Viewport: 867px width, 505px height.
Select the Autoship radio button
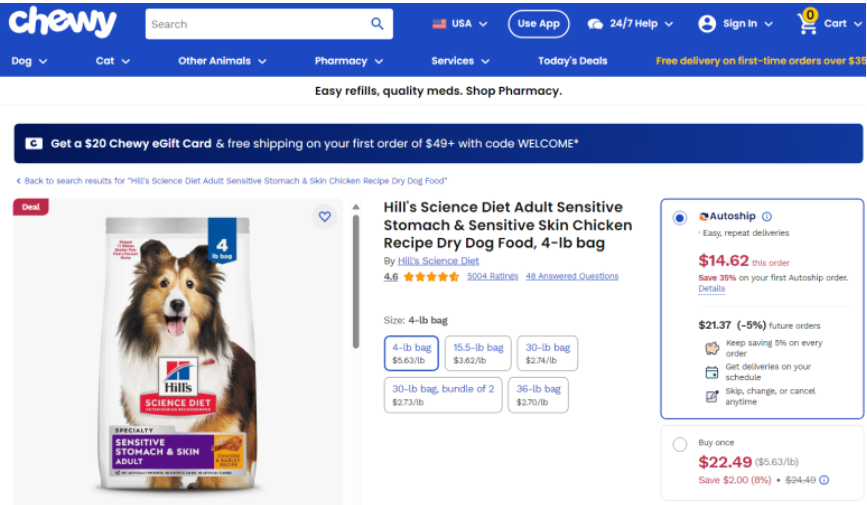[x=680, y=217]
